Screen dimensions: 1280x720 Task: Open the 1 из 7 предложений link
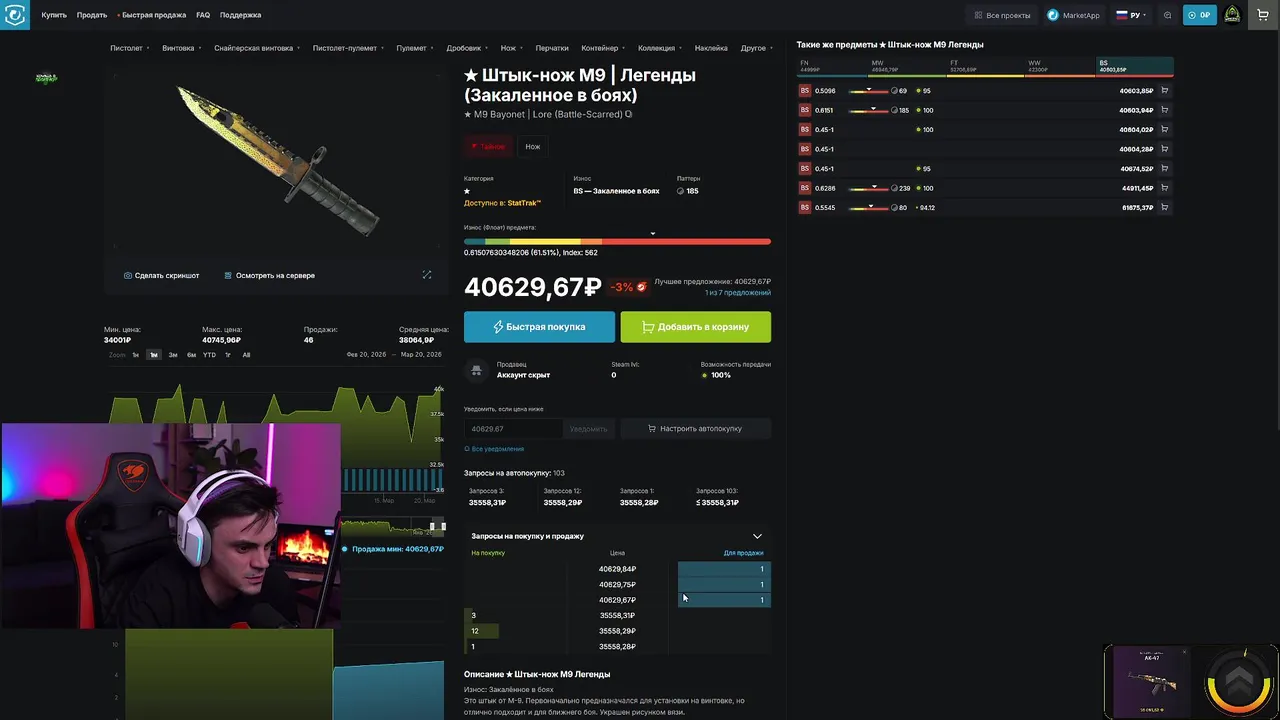(x=738, y=292)
